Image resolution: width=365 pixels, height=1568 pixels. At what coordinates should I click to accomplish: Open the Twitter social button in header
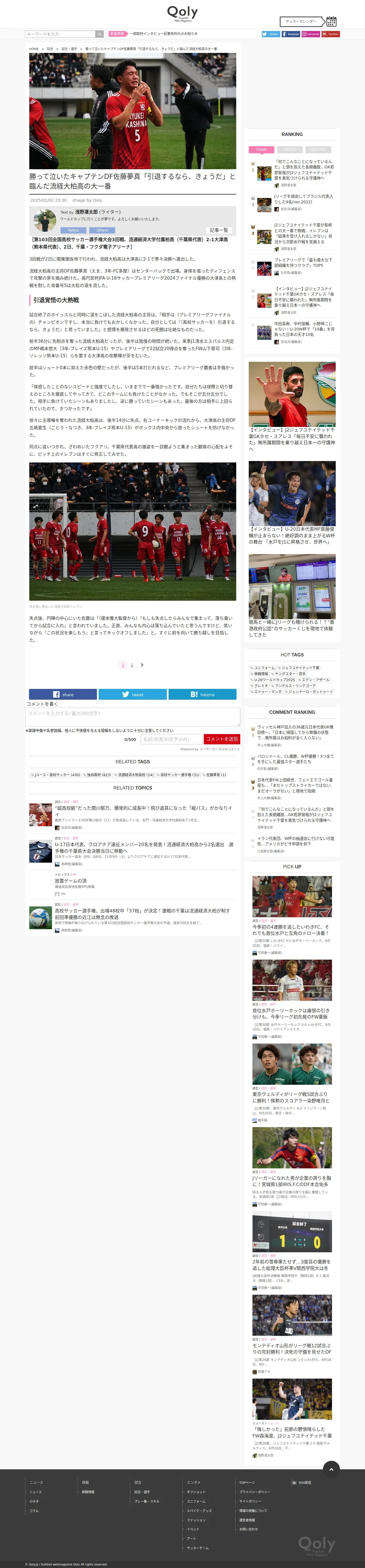[271, 34]
